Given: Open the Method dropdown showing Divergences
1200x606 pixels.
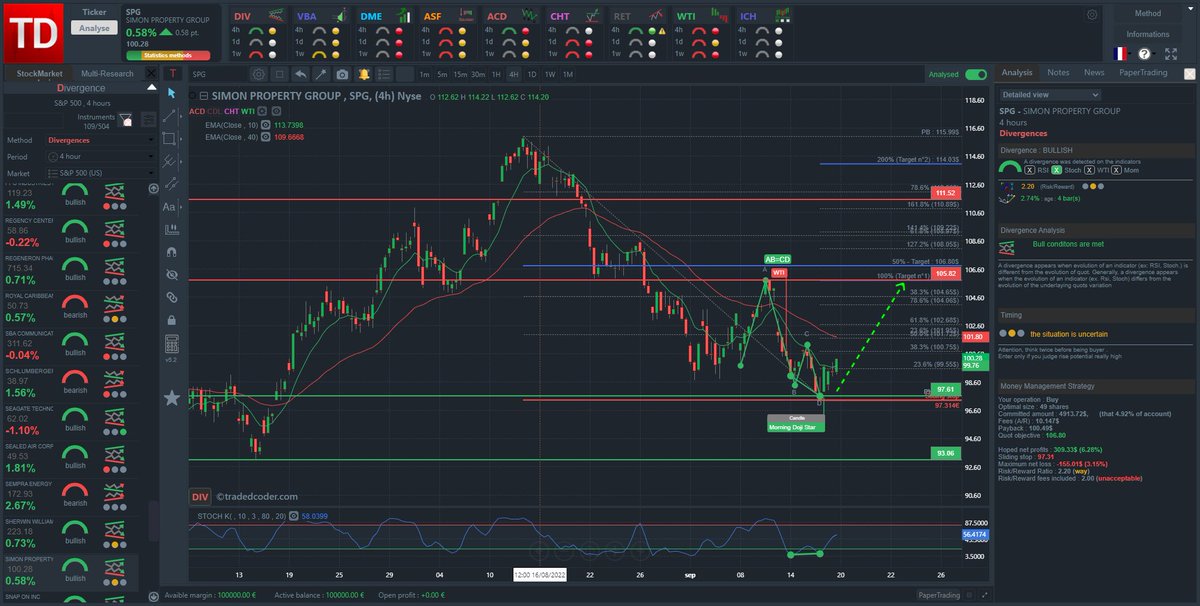Looking at the screenshot, I should pos(101,141).
